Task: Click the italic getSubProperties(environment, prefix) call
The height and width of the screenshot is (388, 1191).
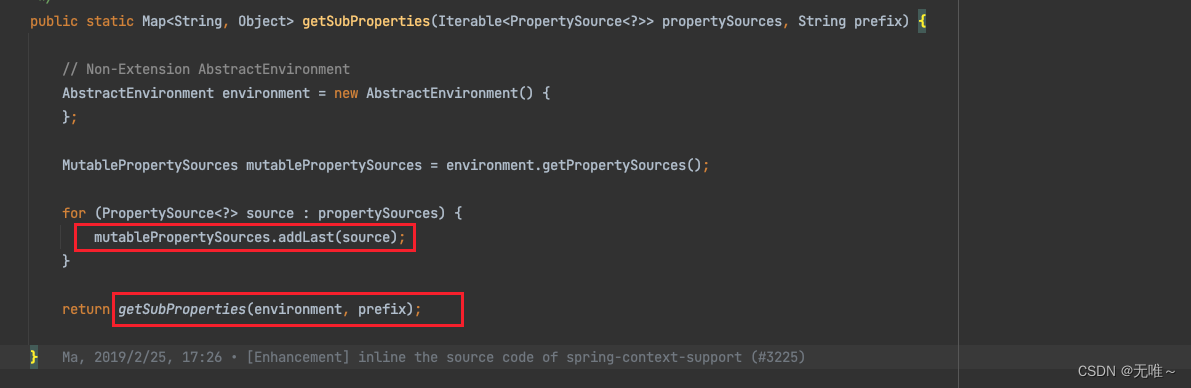Action: pyautogui.click(x=265, y=310)
